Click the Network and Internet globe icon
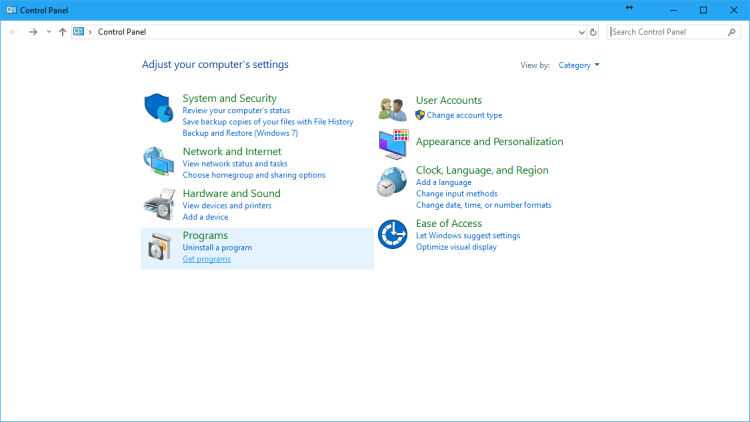This screenshot has height=422, width=750. (x=159, y=161)
